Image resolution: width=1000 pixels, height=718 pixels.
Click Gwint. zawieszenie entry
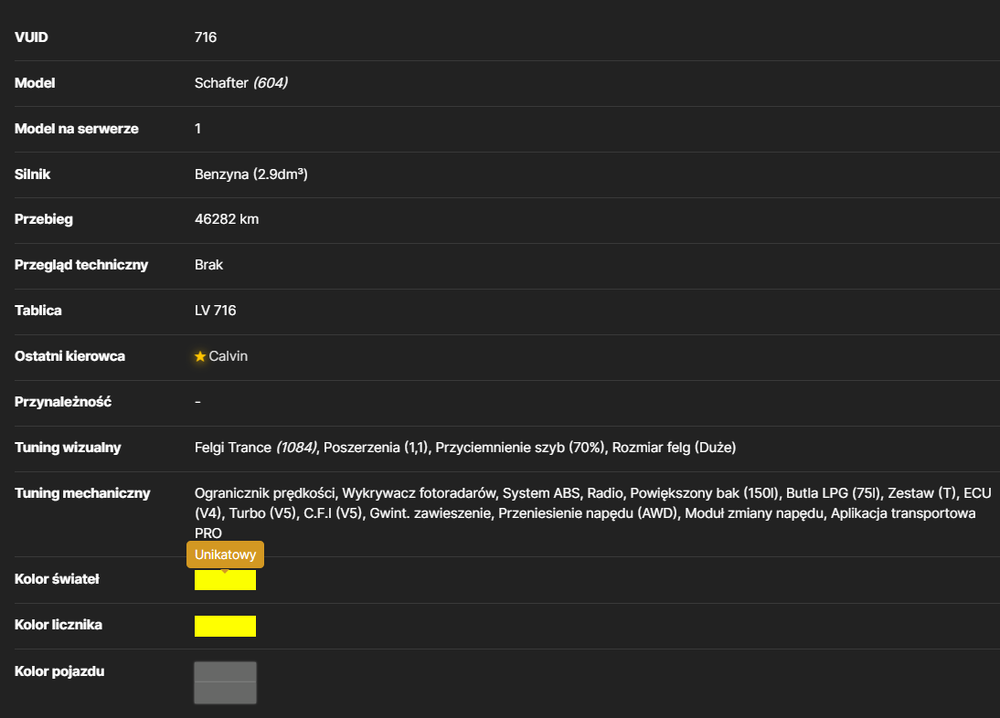[x=430, y=513]
